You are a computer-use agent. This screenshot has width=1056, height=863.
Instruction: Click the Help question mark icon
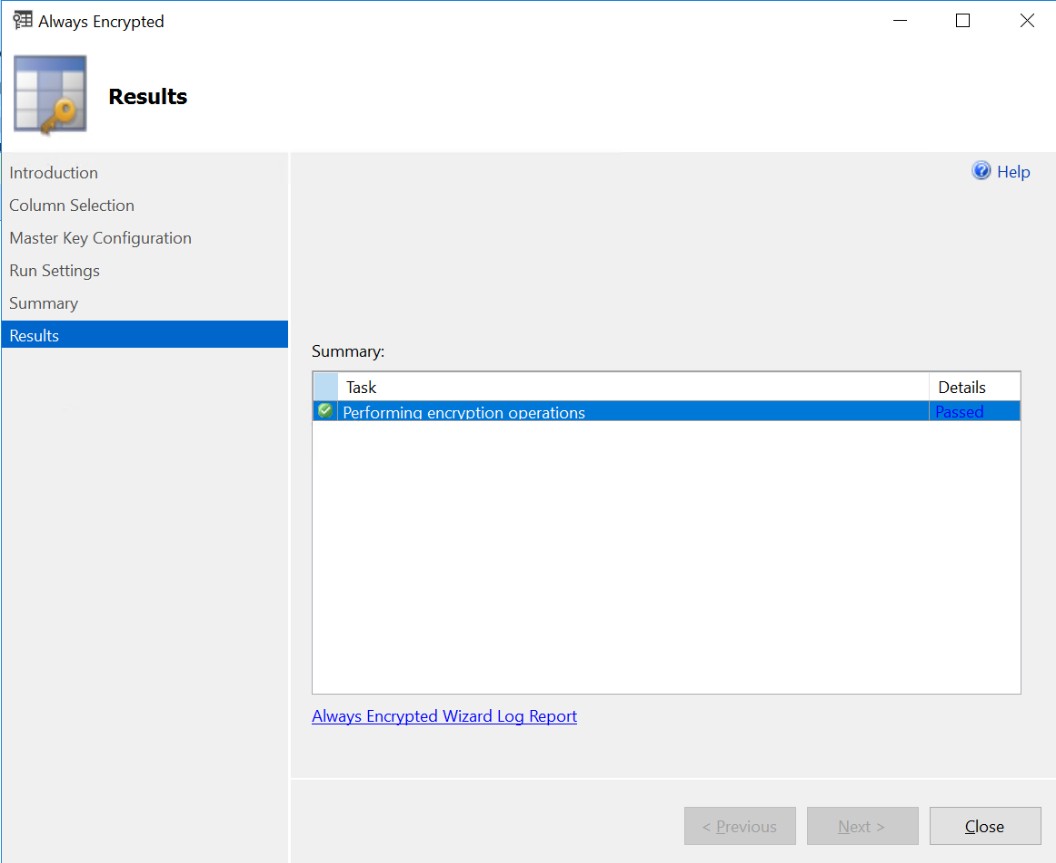(x=981, y=171)
